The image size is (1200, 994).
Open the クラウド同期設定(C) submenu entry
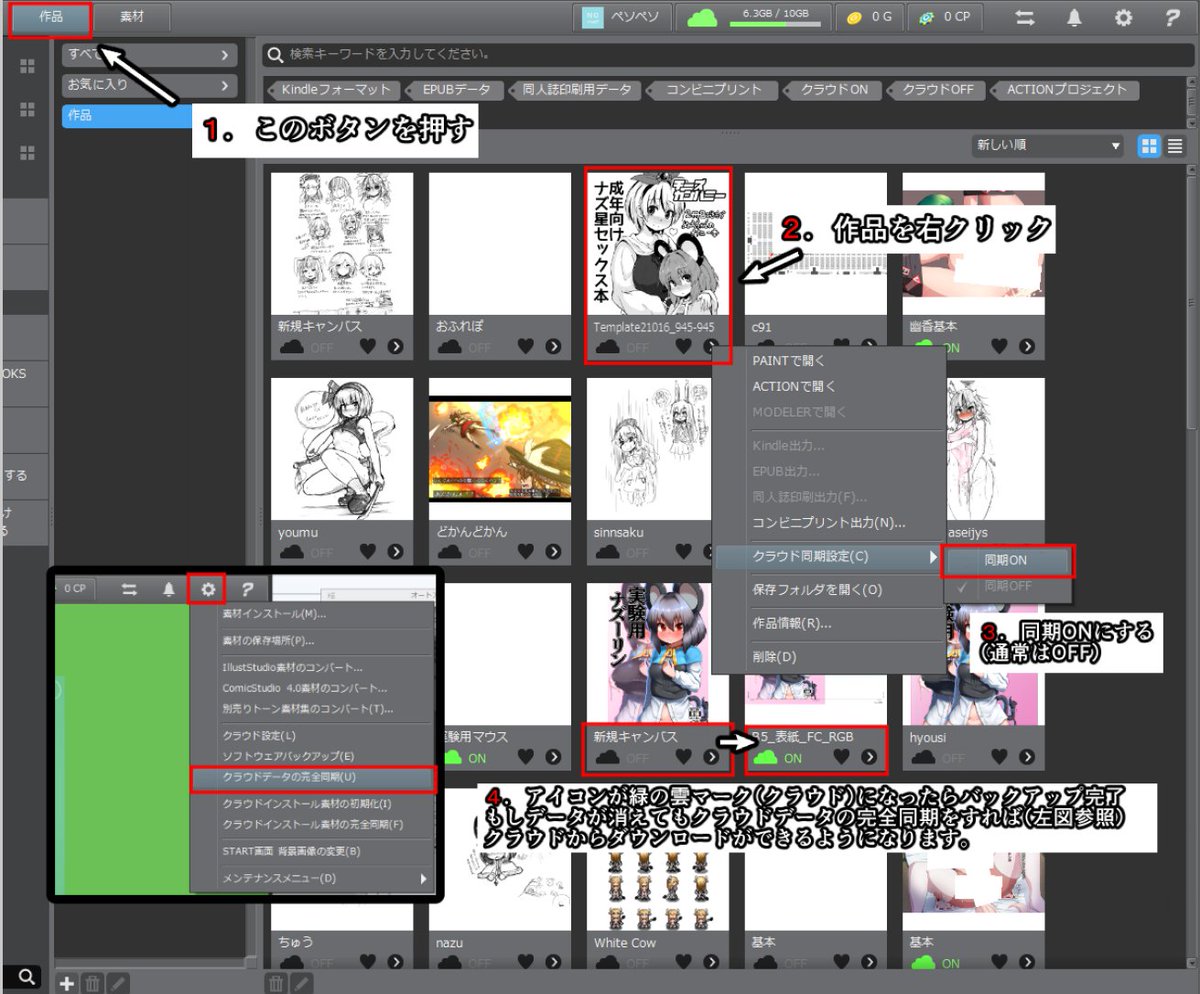tap(830, 556)
